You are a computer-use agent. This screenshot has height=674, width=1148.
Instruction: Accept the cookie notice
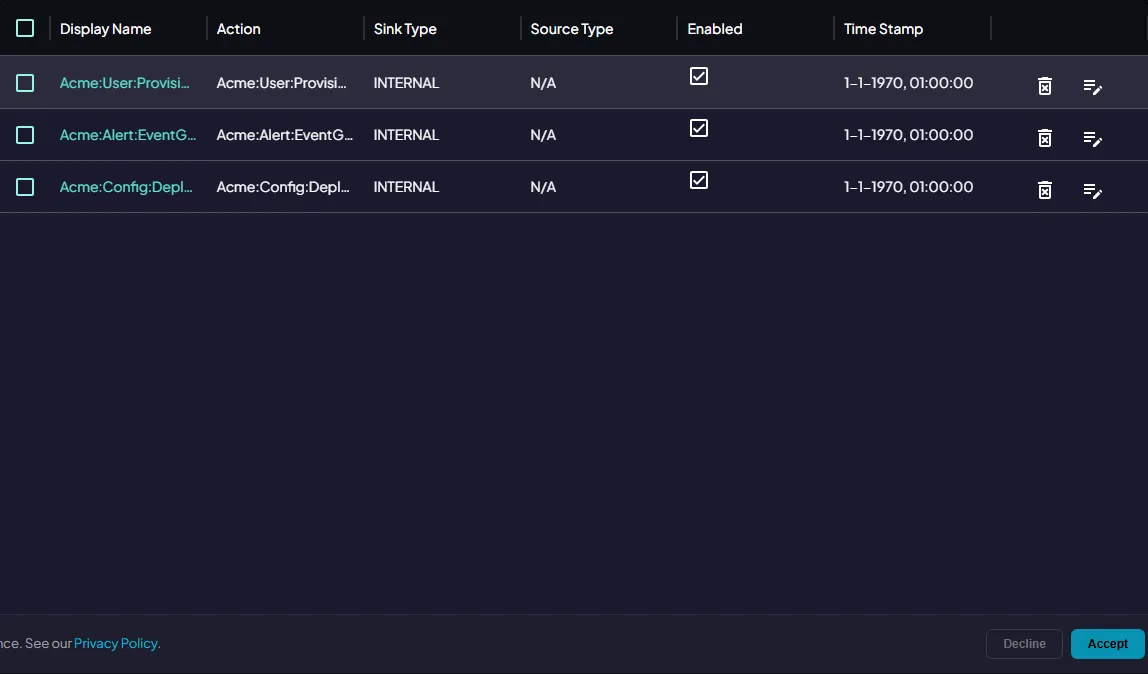coord(1107,644)
